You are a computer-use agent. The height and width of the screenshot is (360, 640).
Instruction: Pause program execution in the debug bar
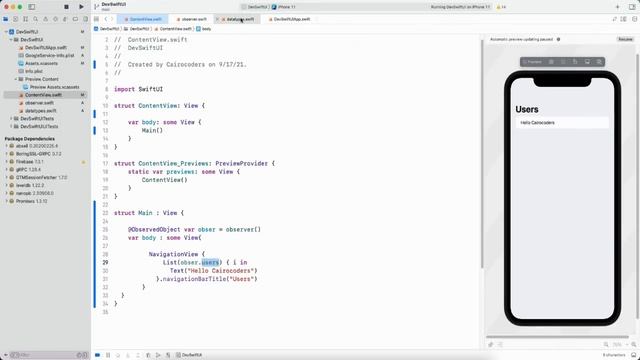[x=108, y=355]
